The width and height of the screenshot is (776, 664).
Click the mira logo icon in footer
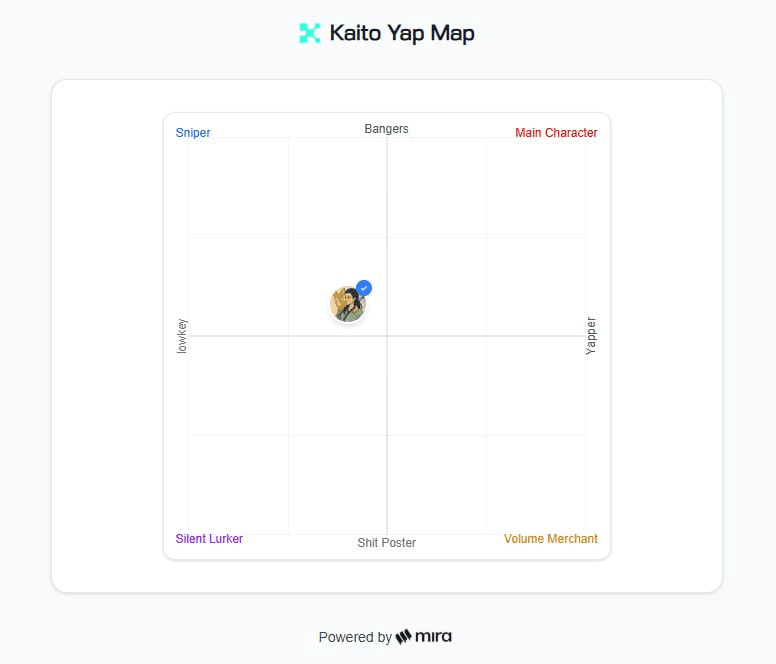pyautogui.click(x=404, y=636)
